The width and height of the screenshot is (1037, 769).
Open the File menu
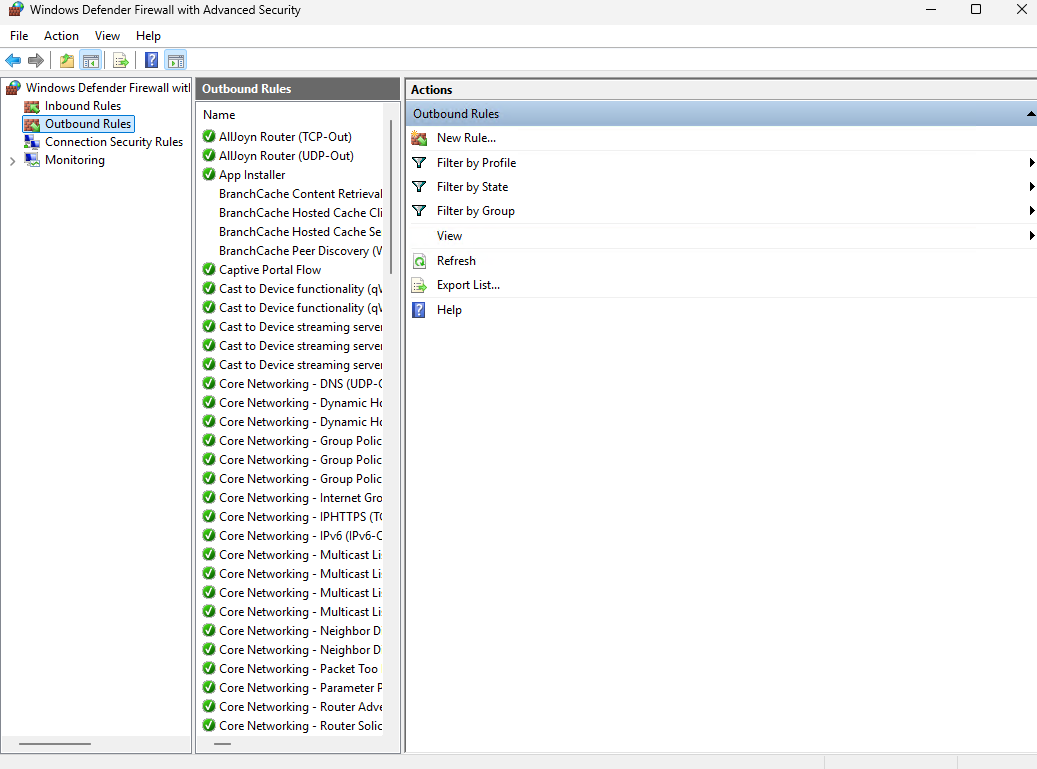(19, 36)
